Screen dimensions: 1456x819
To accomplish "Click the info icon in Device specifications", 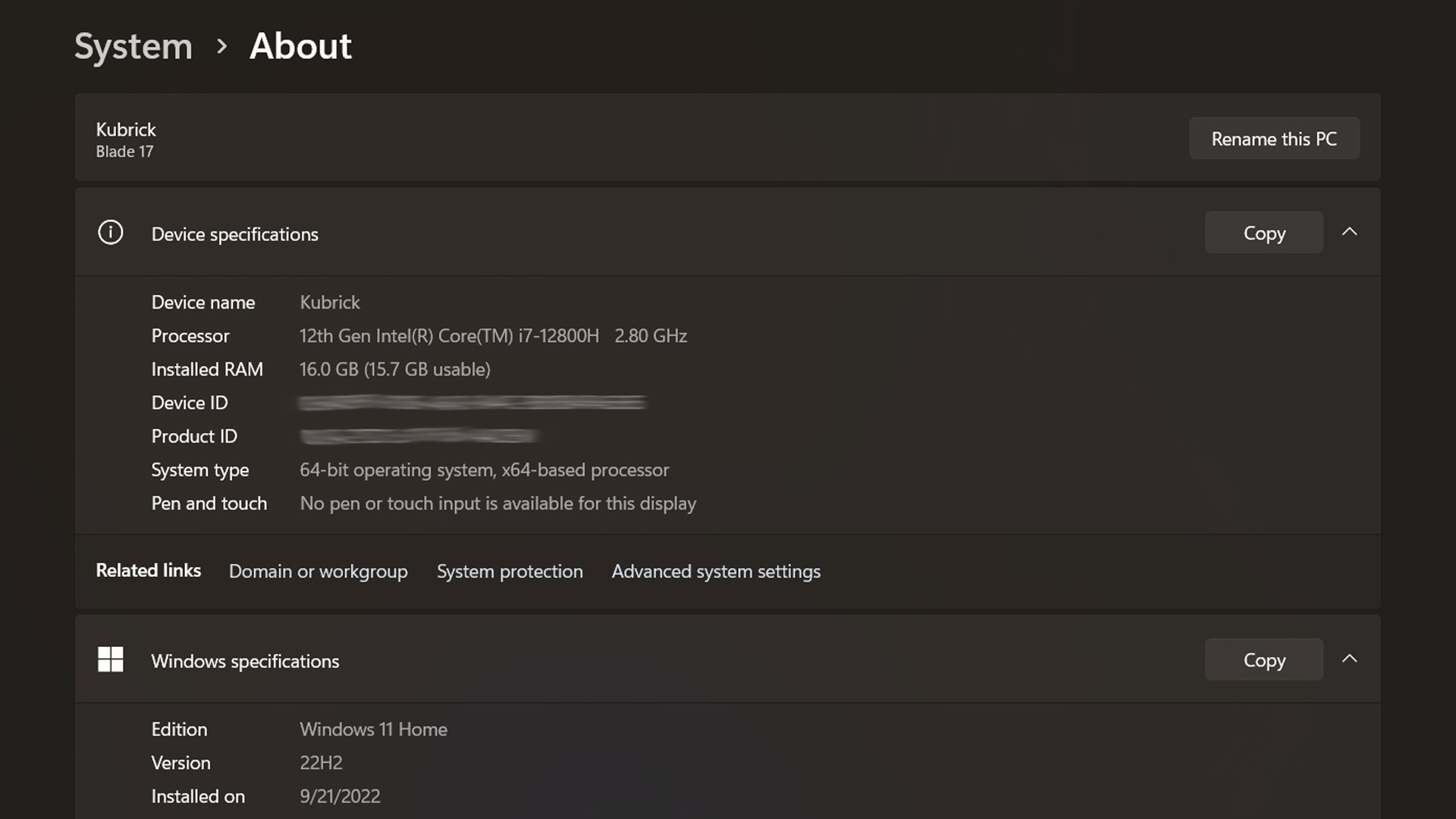I will tap(111, 231).
